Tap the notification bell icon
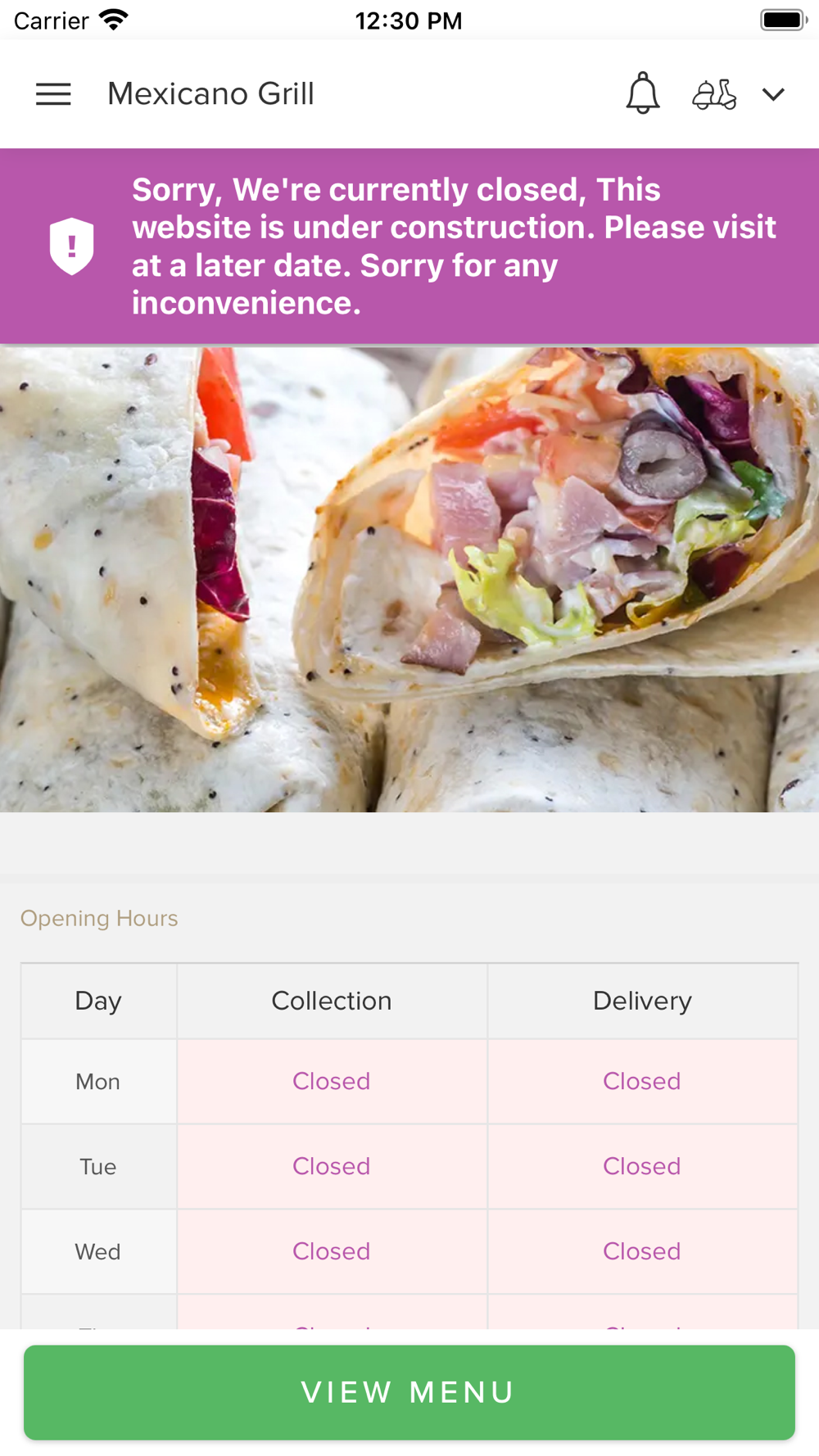 click(x=643, y=93)
